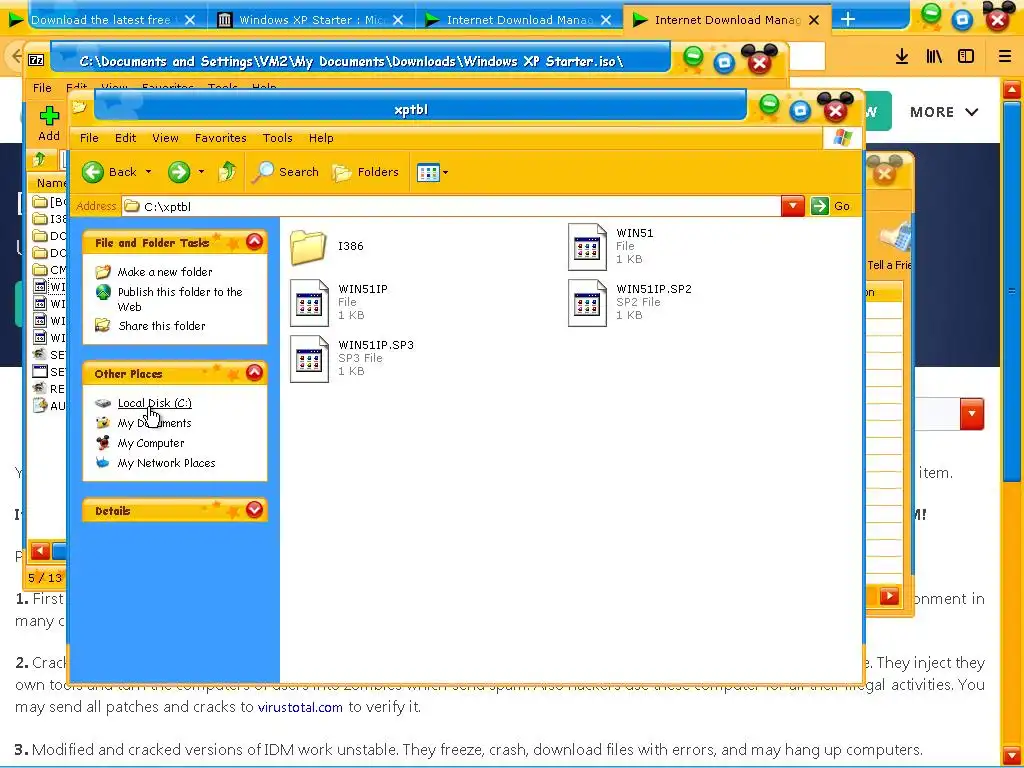Click the Add plus icon in 7-Zip
This screenshot has height=768, width=1024.
point(49,117)
